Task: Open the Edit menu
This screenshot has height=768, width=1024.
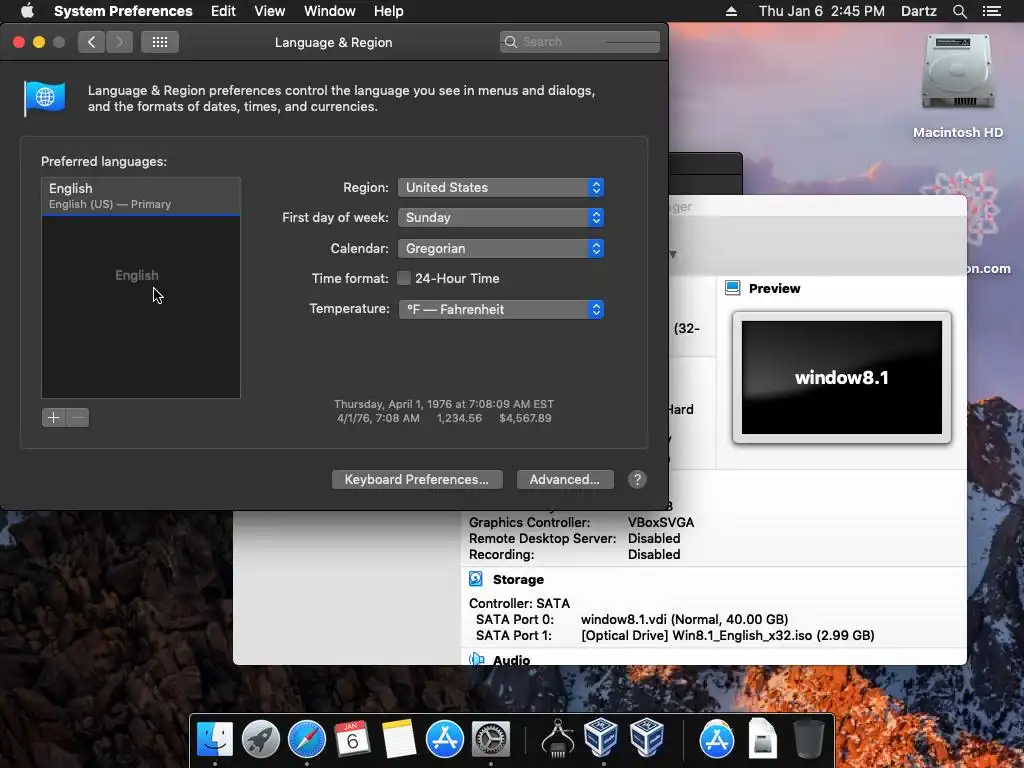Action: tap(223, 11)
